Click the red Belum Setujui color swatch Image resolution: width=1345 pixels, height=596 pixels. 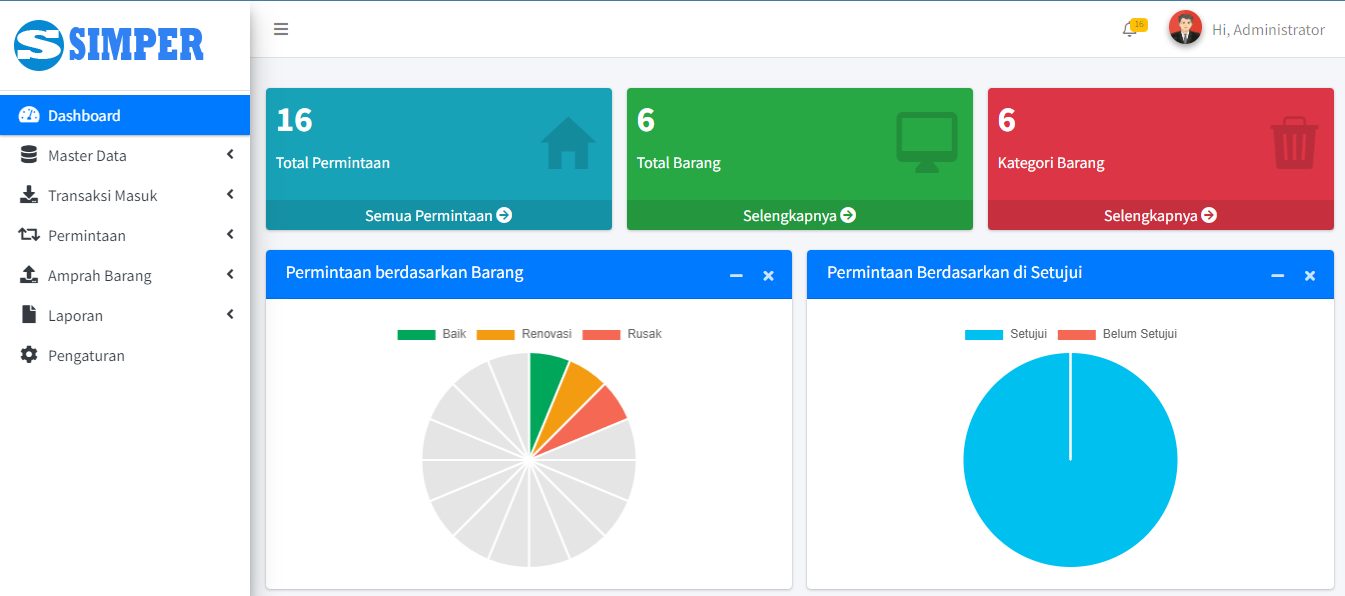click(x=1076, y=334)
